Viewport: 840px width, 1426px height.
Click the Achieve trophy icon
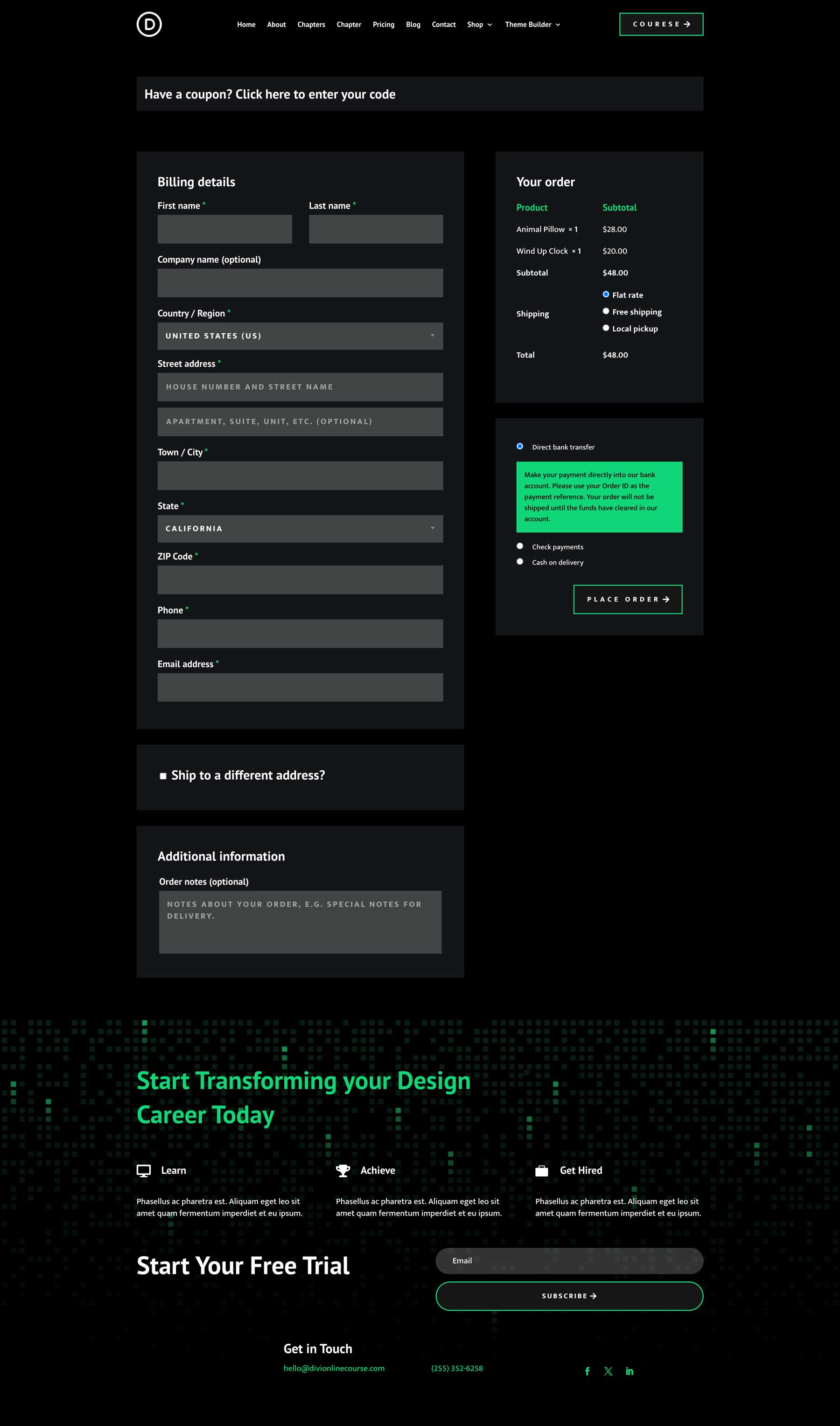pyautogui.click(x=343, y=1171)
